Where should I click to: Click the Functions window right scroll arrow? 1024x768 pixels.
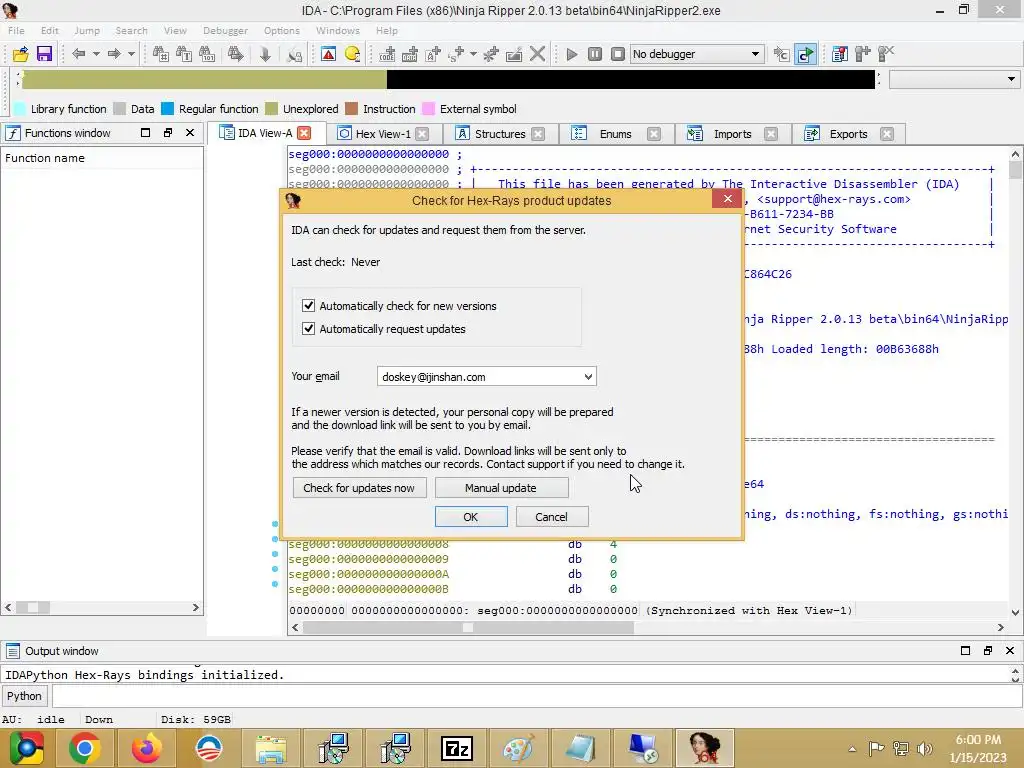coord(195,607)
